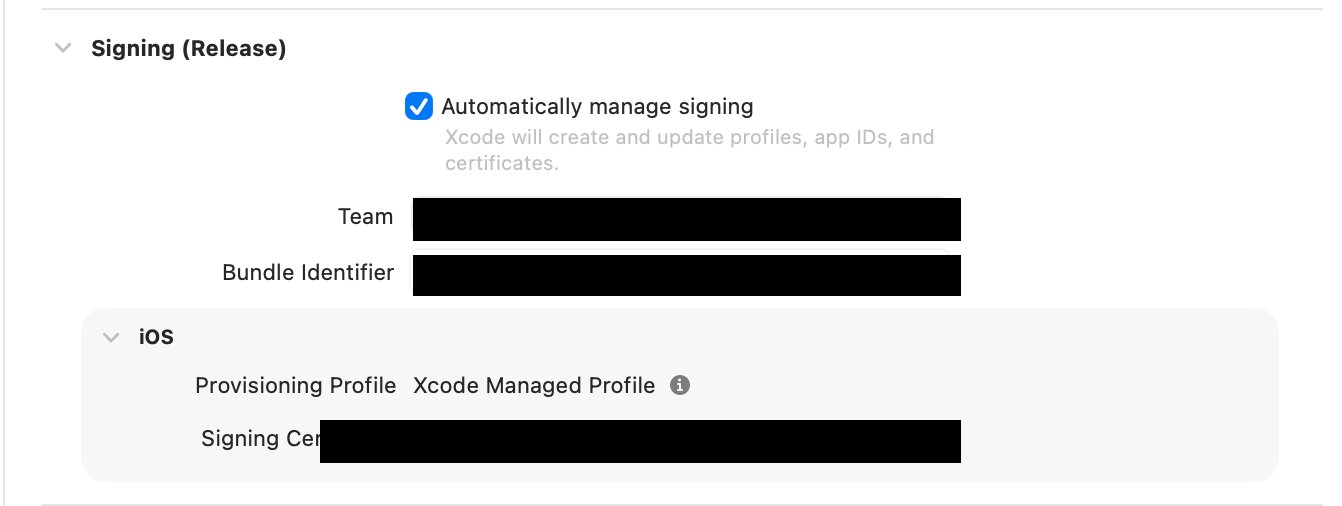Click the Bundle Identifier label
This screenshot has height=506, width=1342.
(308, 272)
